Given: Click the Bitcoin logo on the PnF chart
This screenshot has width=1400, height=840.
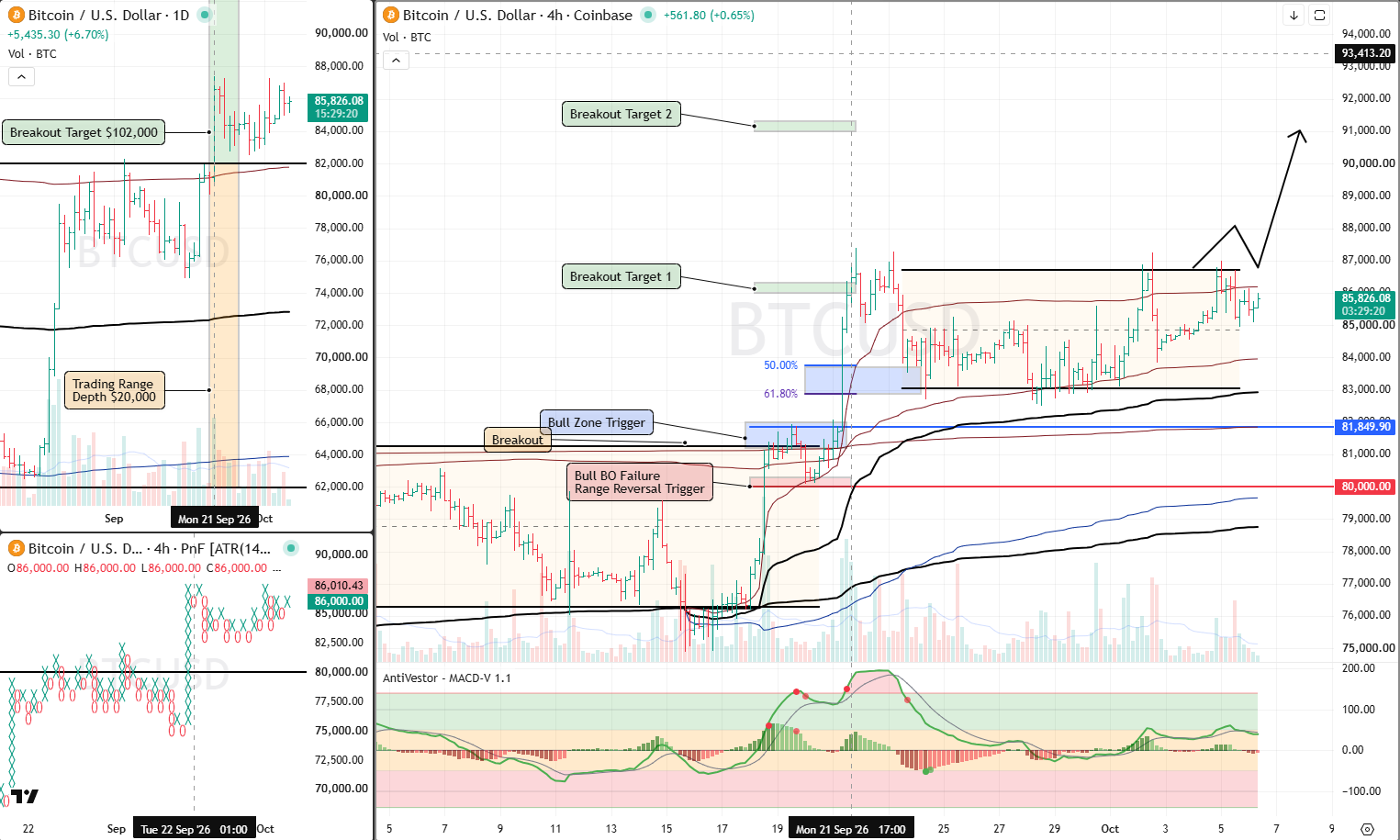Looking at the screenshot, I should tap(16, 549).
